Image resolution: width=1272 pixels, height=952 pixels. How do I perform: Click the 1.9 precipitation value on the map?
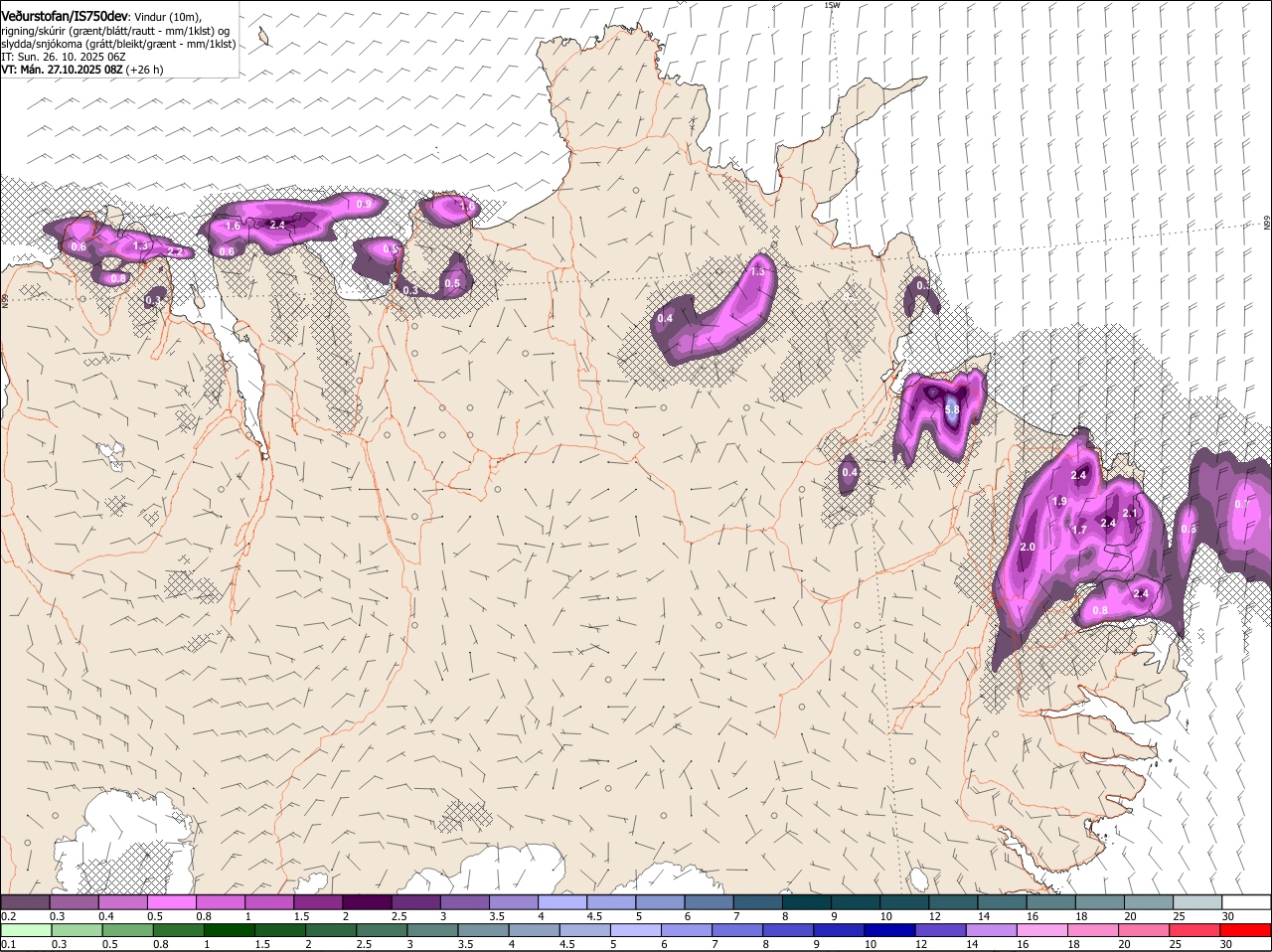point(1059,502)
